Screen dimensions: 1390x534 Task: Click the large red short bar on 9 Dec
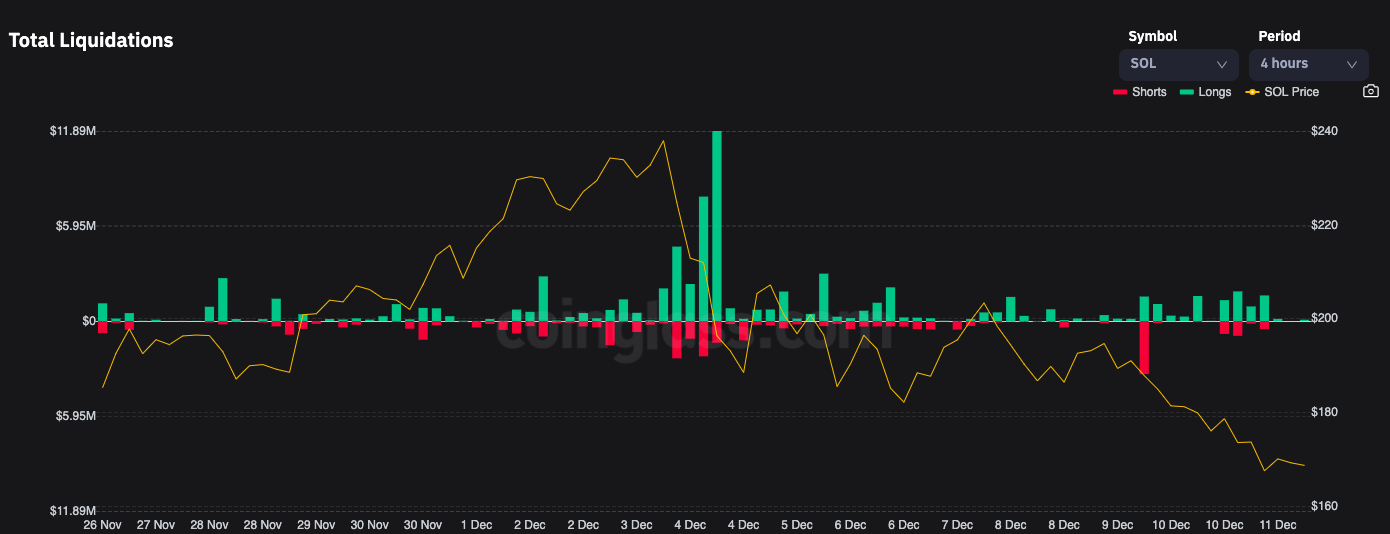point(1144,347)
